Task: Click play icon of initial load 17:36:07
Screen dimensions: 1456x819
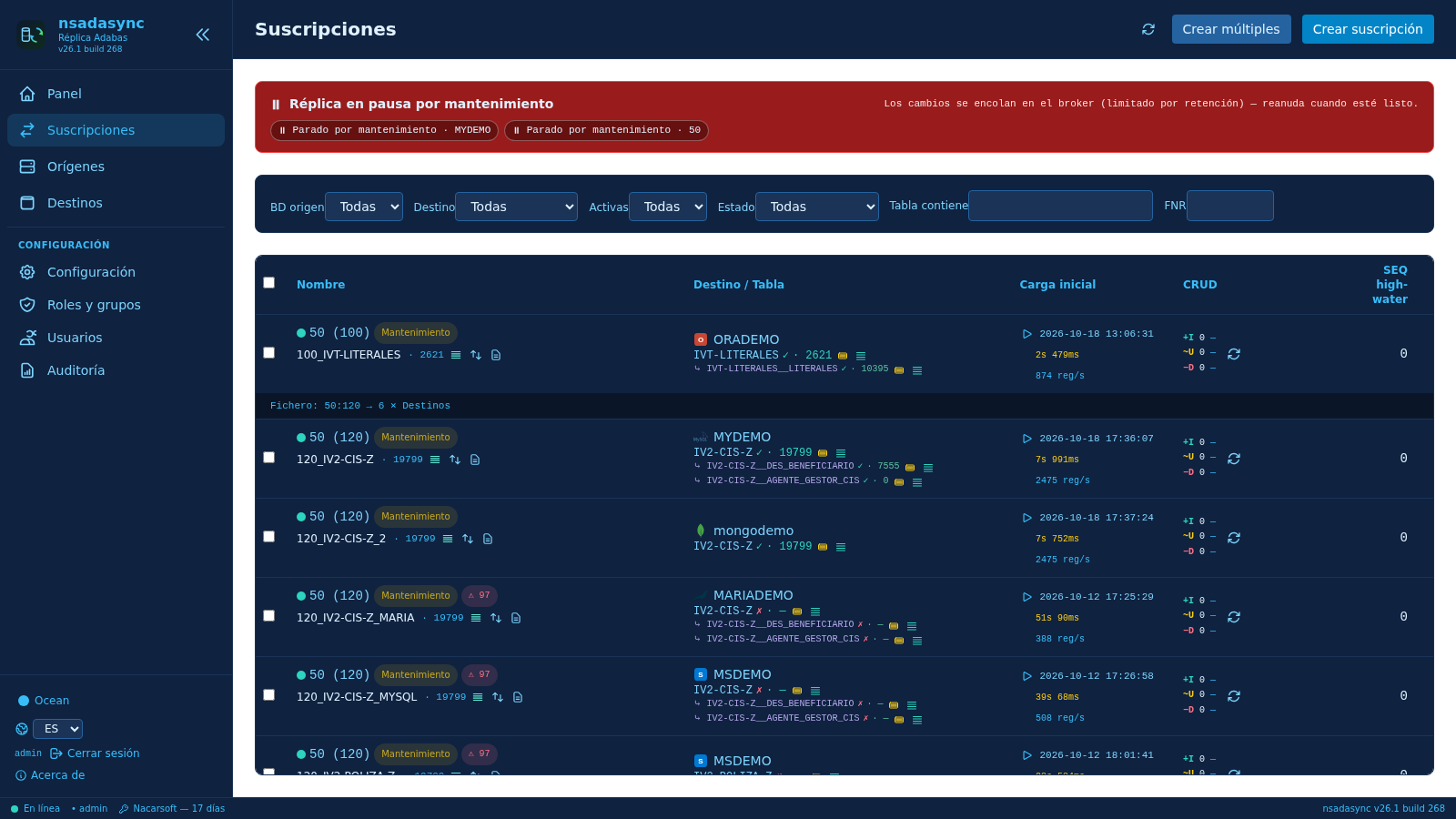Action: pos(1027,439)
